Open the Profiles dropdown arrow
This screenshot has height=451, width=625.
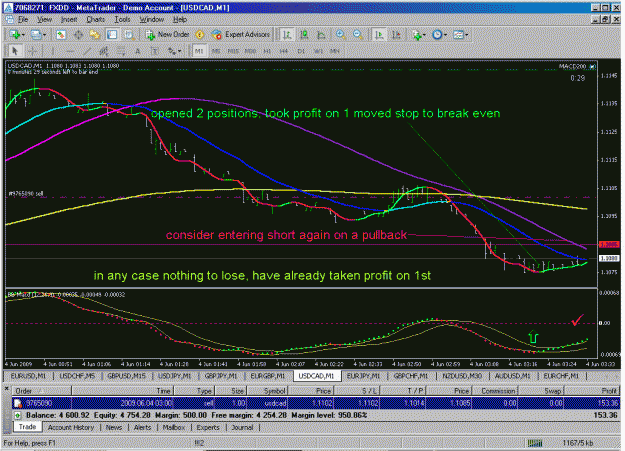point(44,35)
